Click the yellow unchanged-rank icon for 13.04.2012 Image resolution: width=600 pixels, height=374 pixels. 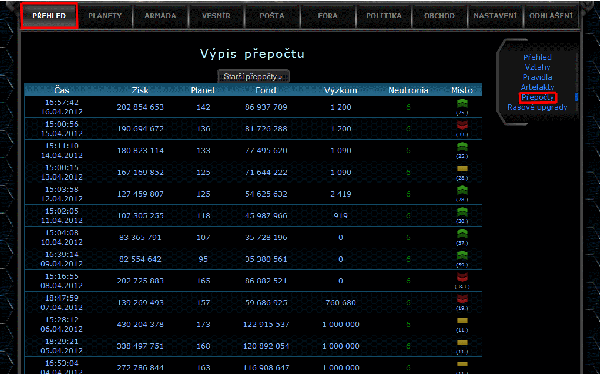click(x=462, y=168)
